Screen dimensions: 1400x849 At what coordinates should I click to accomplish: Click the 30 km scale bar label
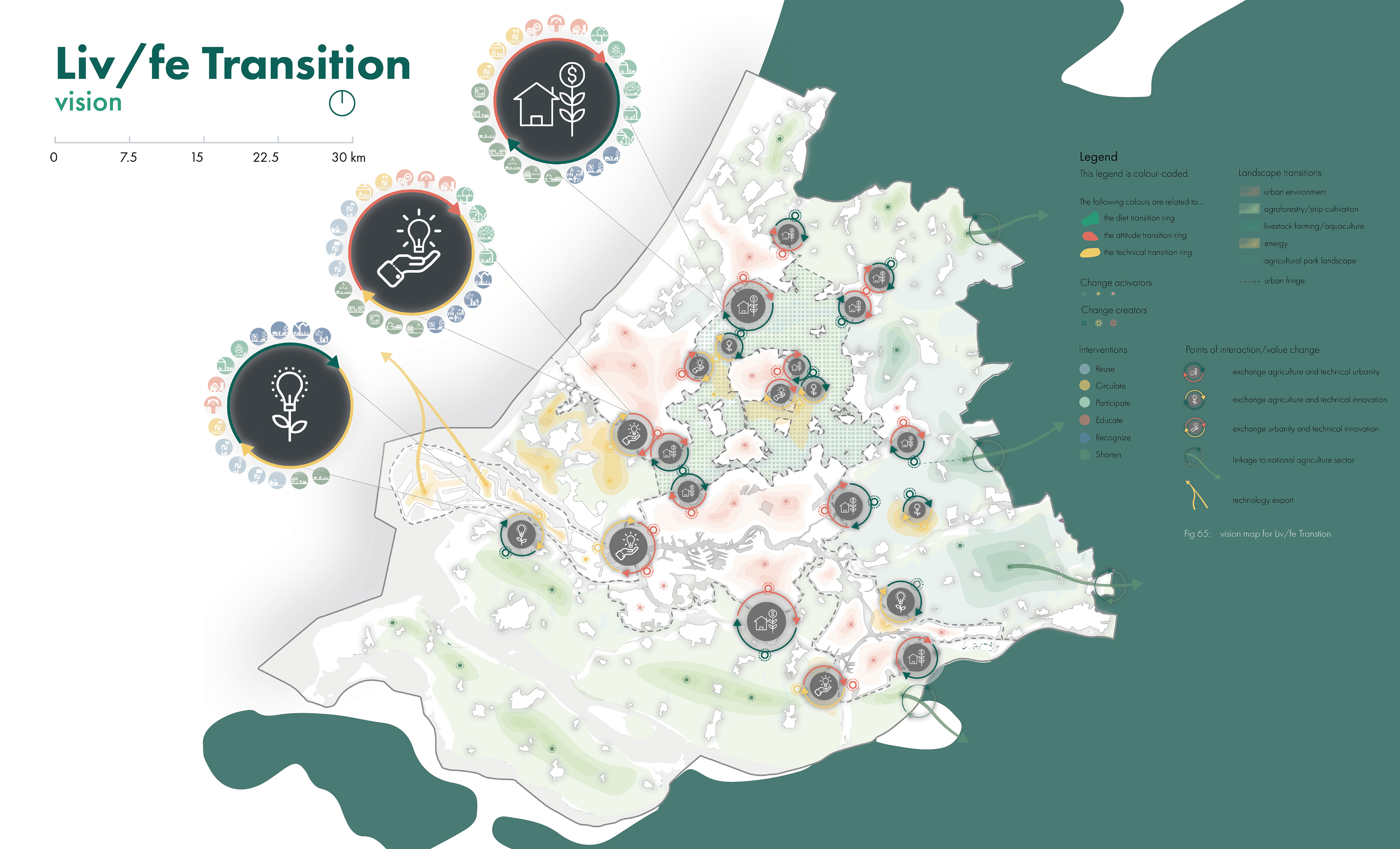click(x=348, y=157)
